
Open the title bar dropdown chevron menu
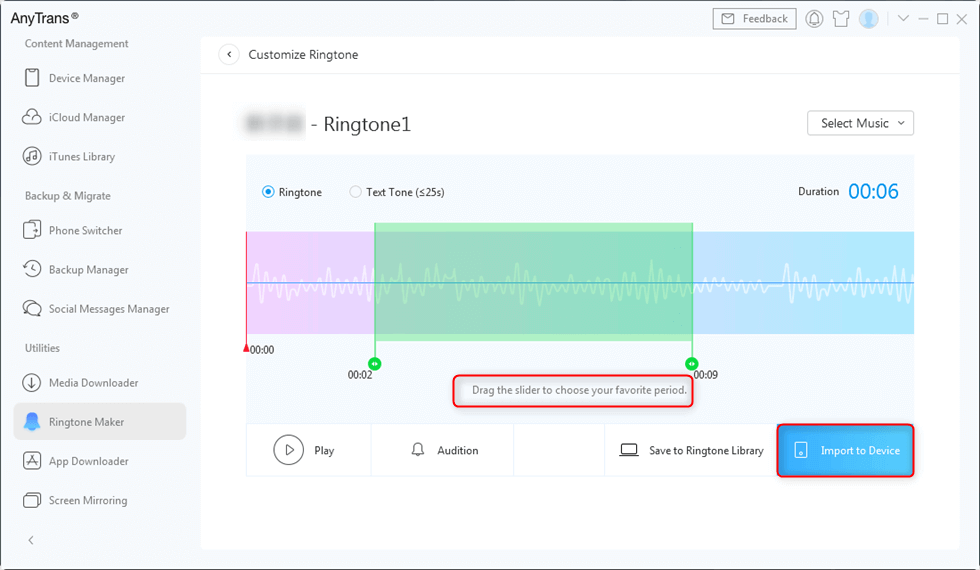(904, 18)
